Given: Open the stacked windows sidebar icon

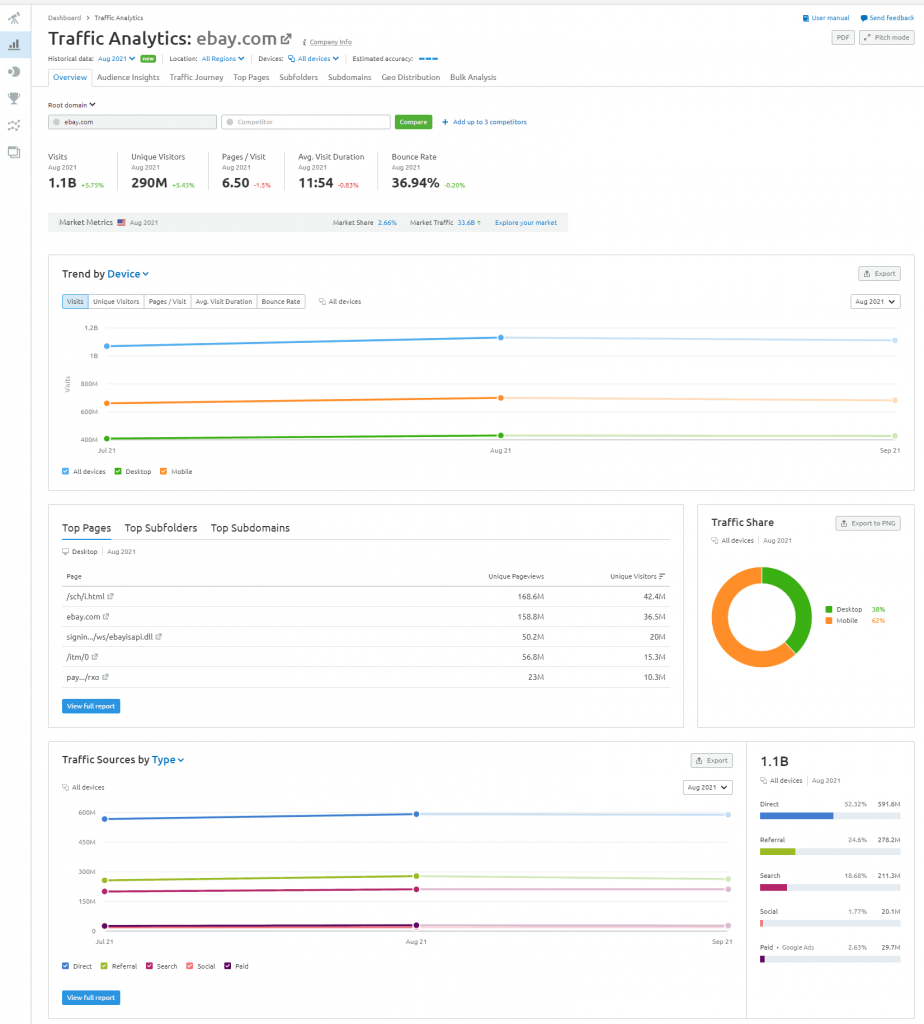Looking at the screenshot, I should (x=14, y=152).
